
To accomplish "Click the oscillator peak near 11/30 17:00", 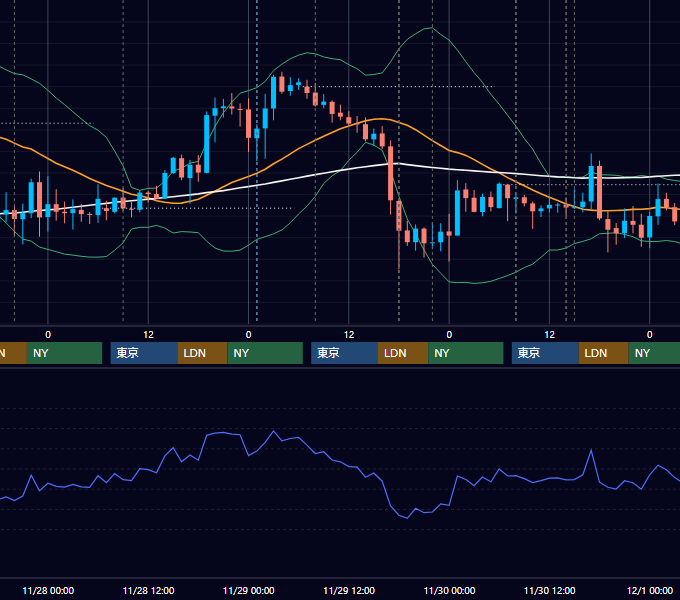I will pyautogui.click(x=591, y=450).
